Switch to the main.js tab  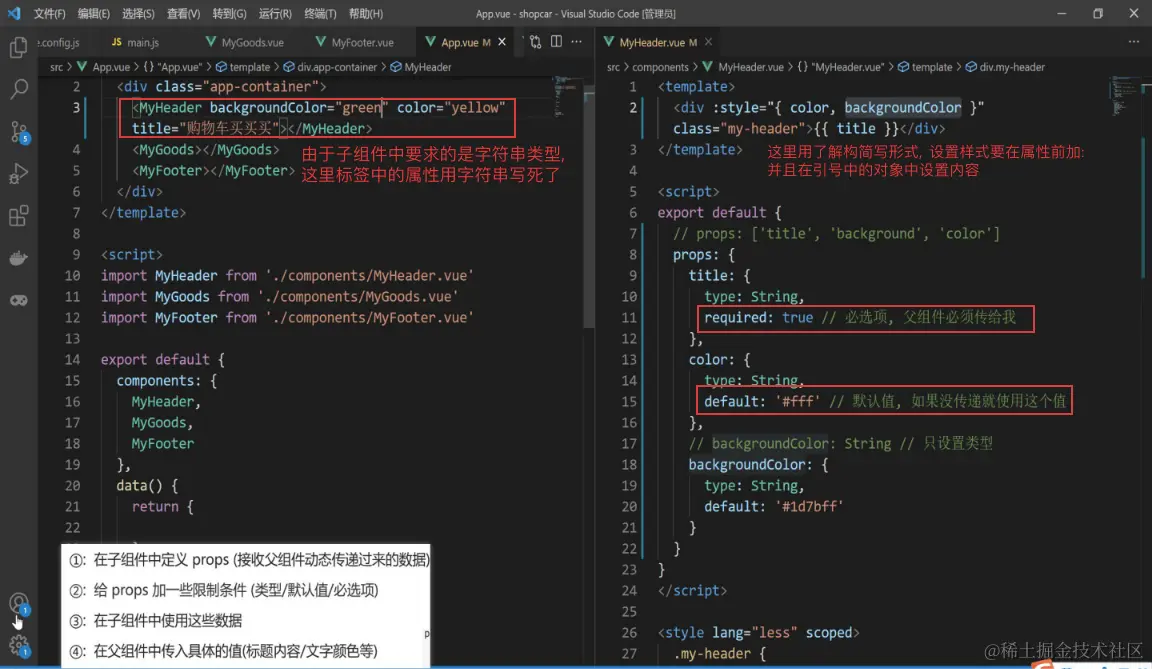(142, 43)
